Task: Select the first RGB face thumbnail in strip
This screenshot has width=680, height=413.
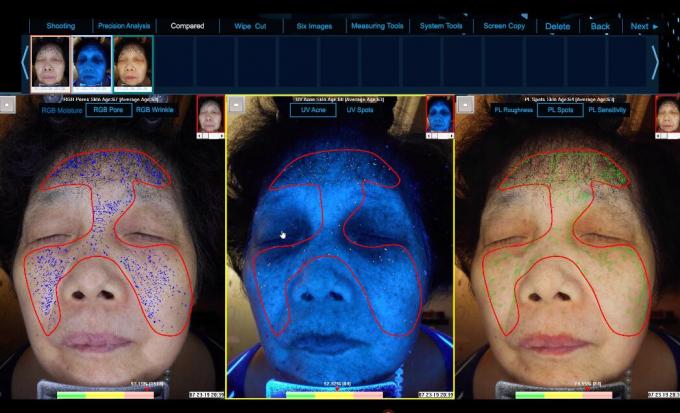Action: pos(50,64)
